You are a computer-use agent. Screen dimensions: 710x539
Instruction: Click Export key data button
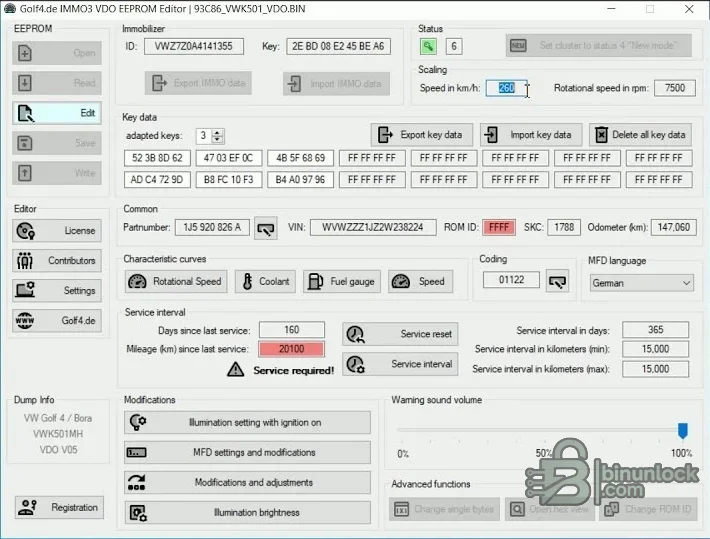coord(422,135)
